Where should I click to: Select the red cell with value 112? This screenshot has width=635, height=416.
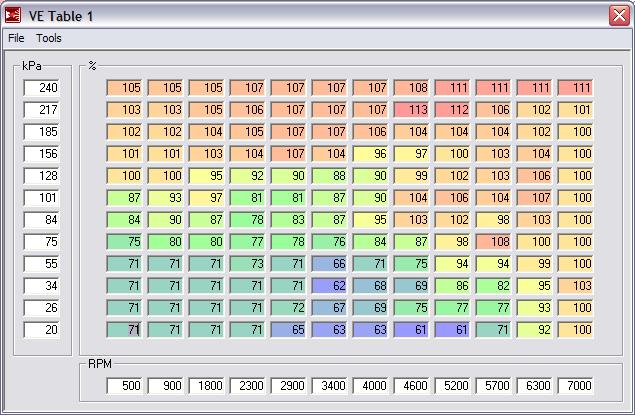click(x=452, y=110)
